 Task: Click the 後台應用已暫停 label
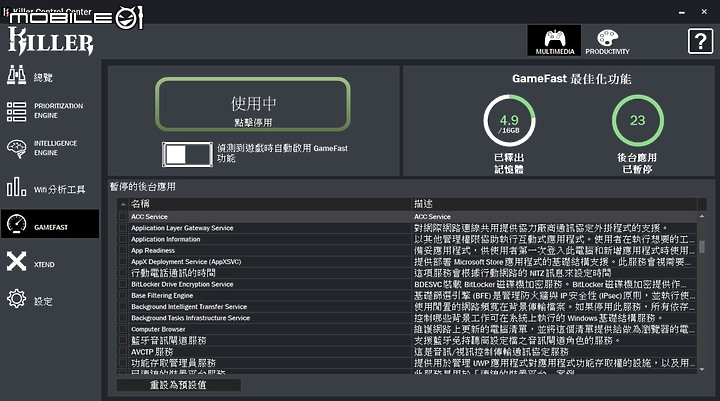click(x=637, y=164)
